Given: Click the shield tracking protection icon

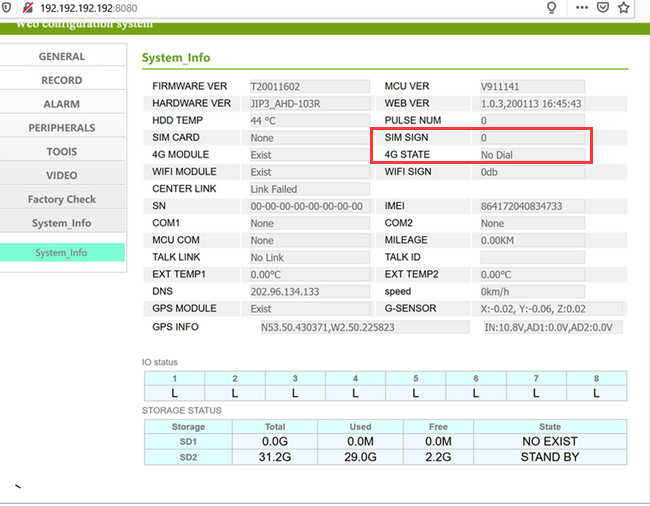Looking at the screenshot, I should coord(6,8).
